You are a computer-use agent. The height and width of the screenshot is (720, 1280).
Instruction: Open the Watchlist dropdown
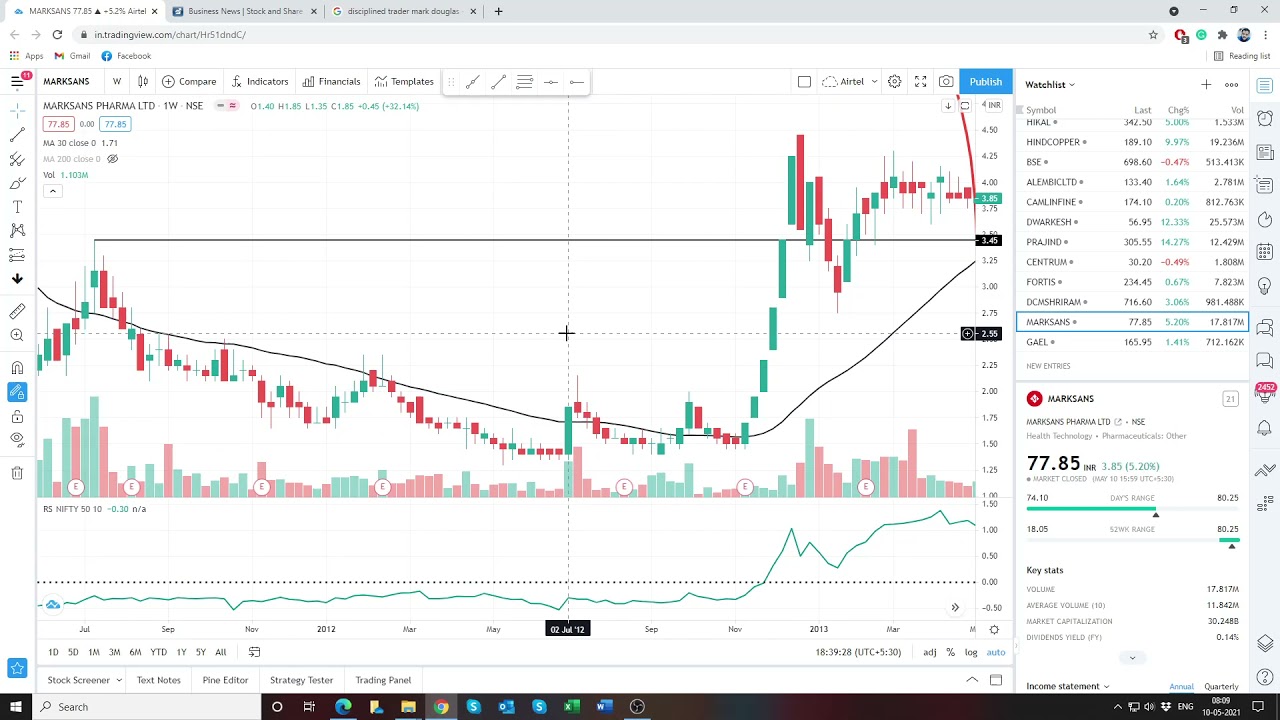[x=1050, y=85]
